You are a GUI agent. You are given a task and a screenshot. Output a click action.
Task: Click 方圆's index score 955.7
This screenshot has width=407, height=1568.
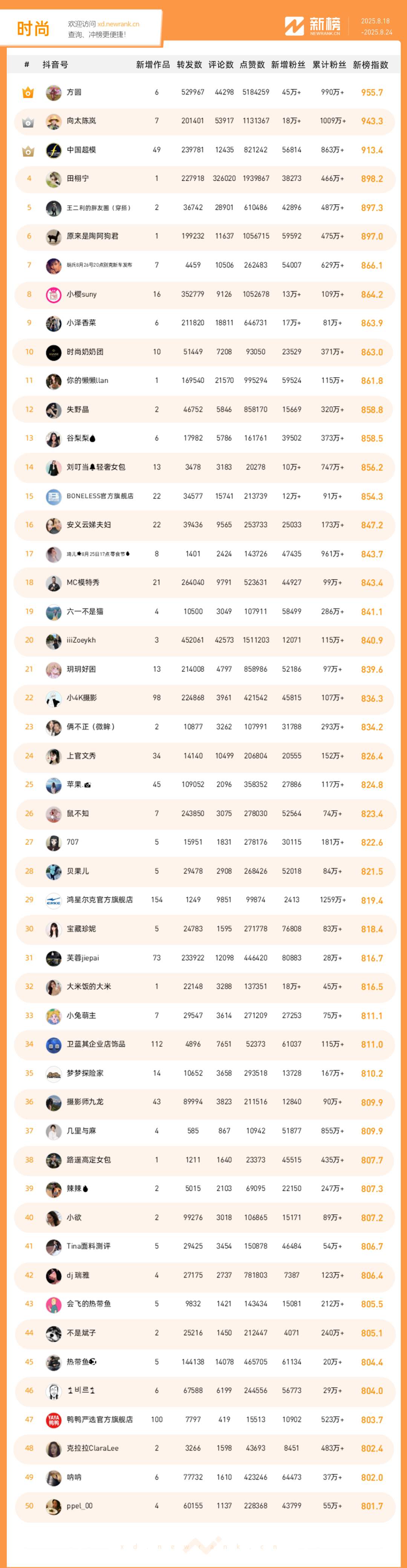click(372, 92)
